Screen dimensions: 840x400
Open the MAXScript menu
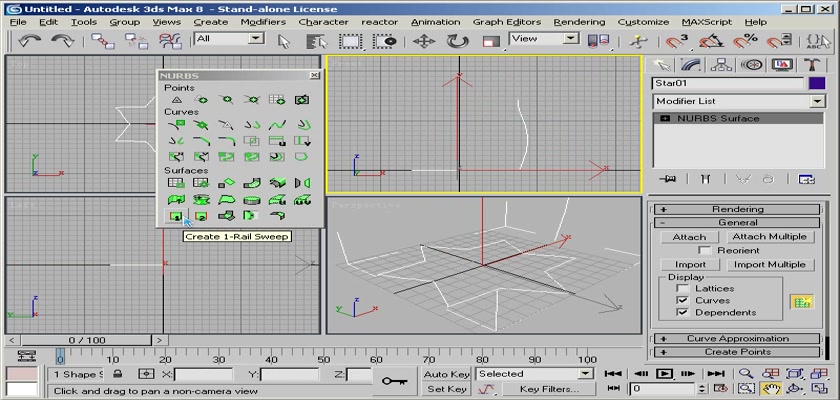(x=707, y=22)
